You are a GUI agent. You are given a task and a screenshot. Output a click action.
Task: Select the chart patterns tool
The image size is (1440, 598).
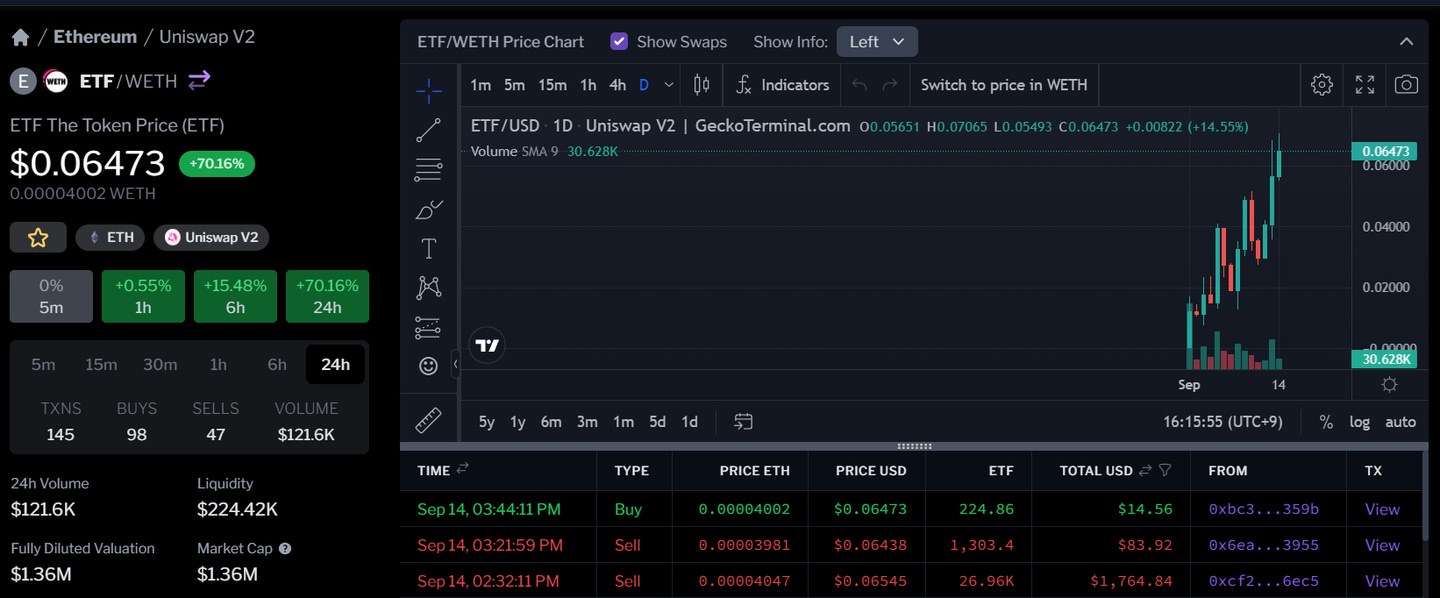click(x=428, y=288)
